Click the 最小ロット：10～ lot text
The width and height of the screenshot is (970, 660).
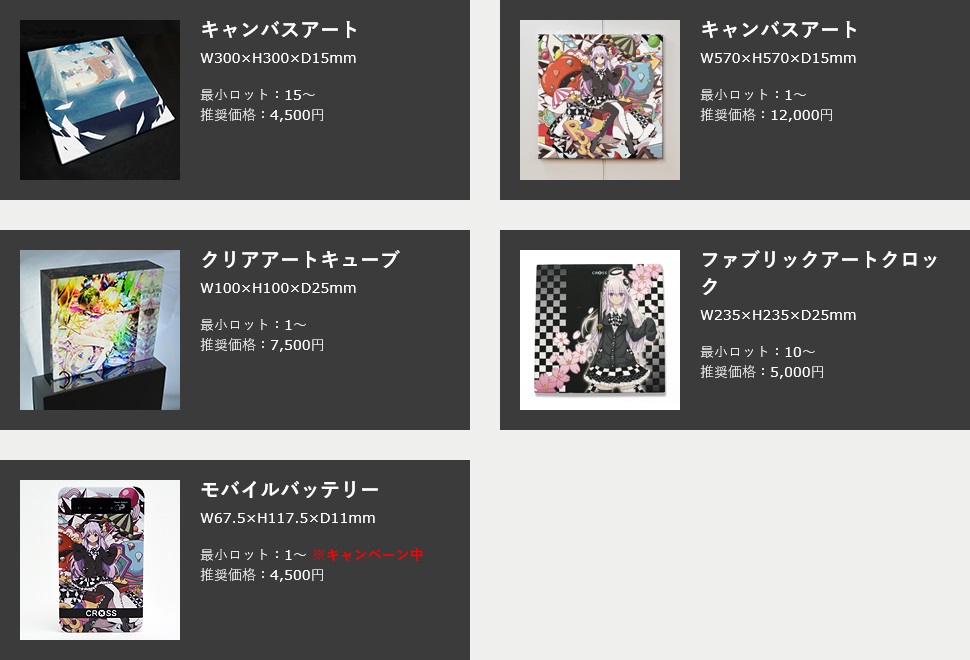[758, 352]
